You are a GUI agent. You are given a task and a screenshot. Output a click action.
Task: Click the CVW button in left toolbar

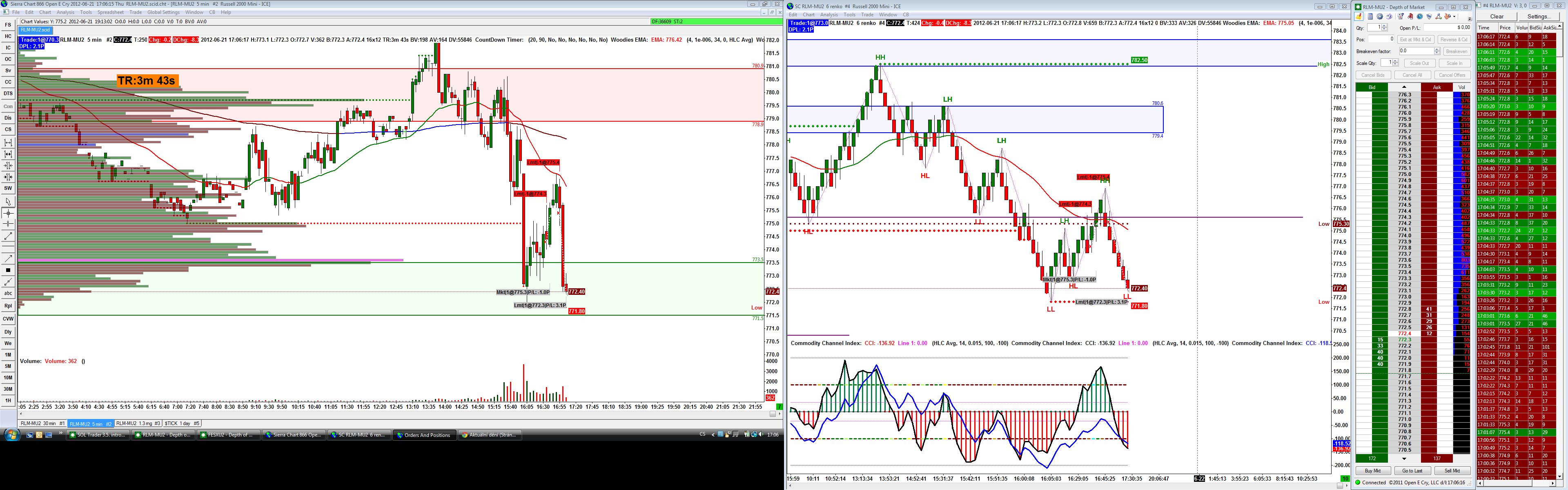point(8,318)
